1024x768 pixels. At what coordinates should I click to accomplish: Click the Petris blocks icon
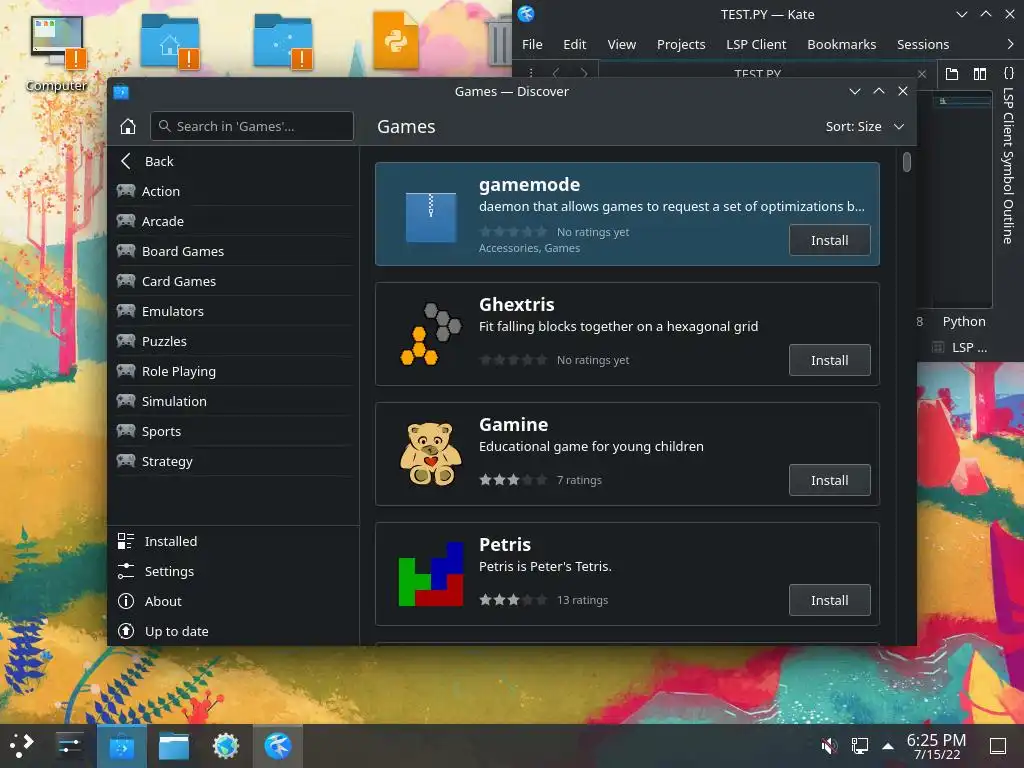[x=430, y=574]
